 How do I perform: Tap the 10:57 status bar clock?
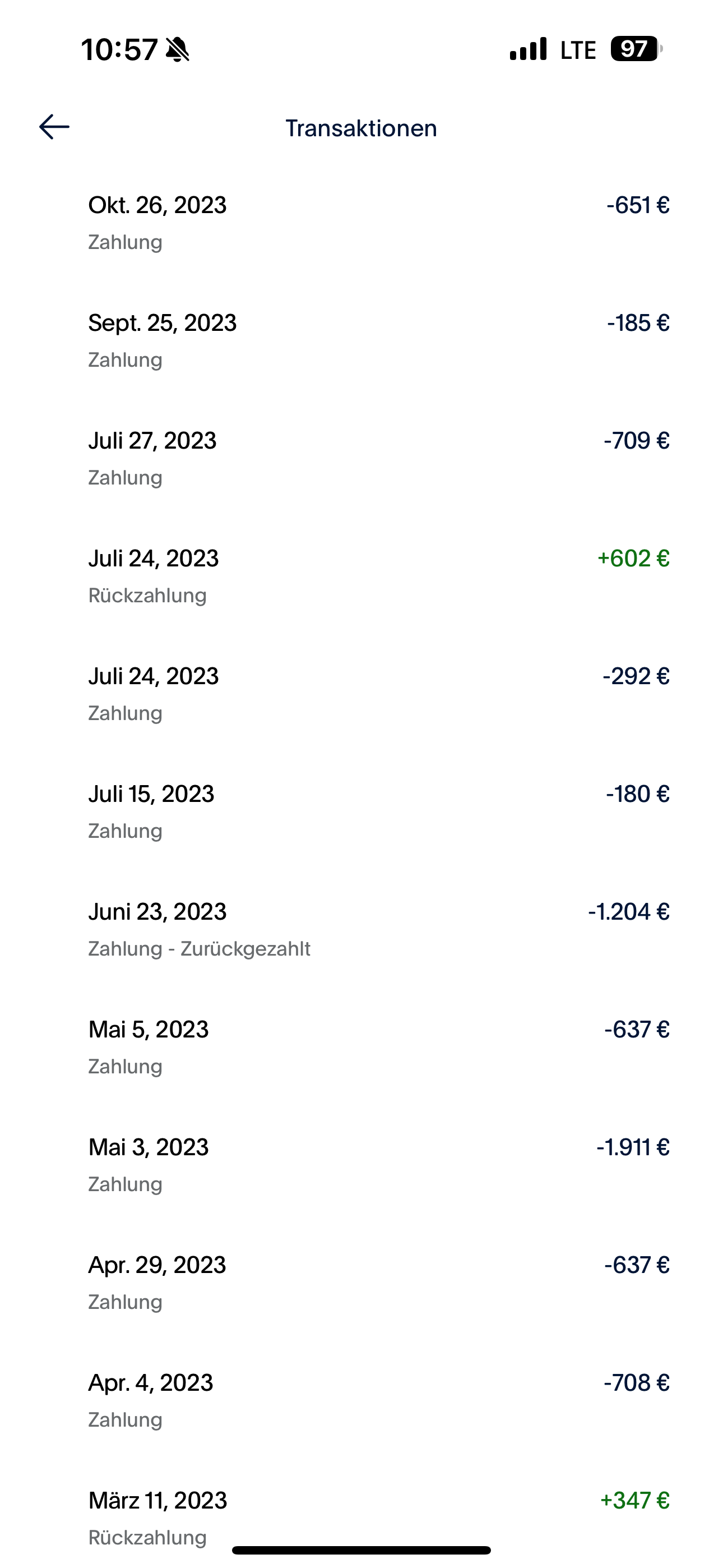(119, 49)
